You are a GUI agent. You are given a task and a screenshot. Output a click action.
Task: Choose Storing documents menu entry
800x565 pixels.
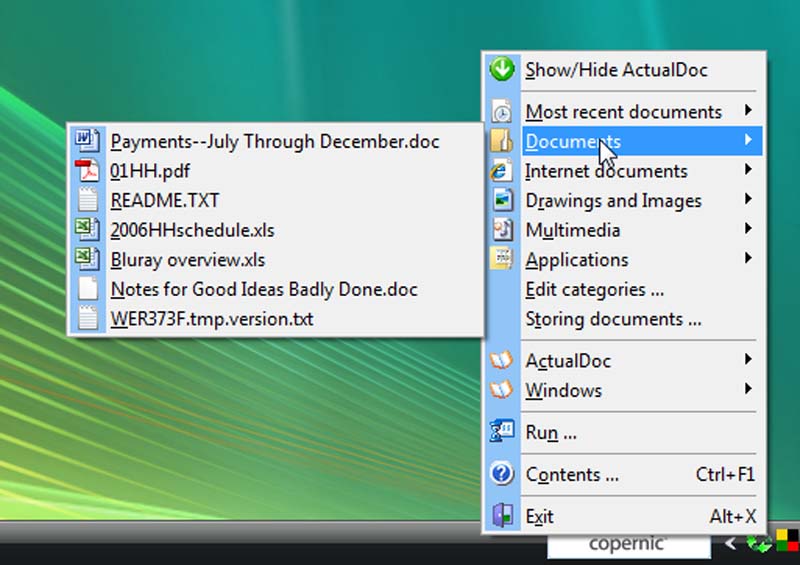(x=613, y=320)
